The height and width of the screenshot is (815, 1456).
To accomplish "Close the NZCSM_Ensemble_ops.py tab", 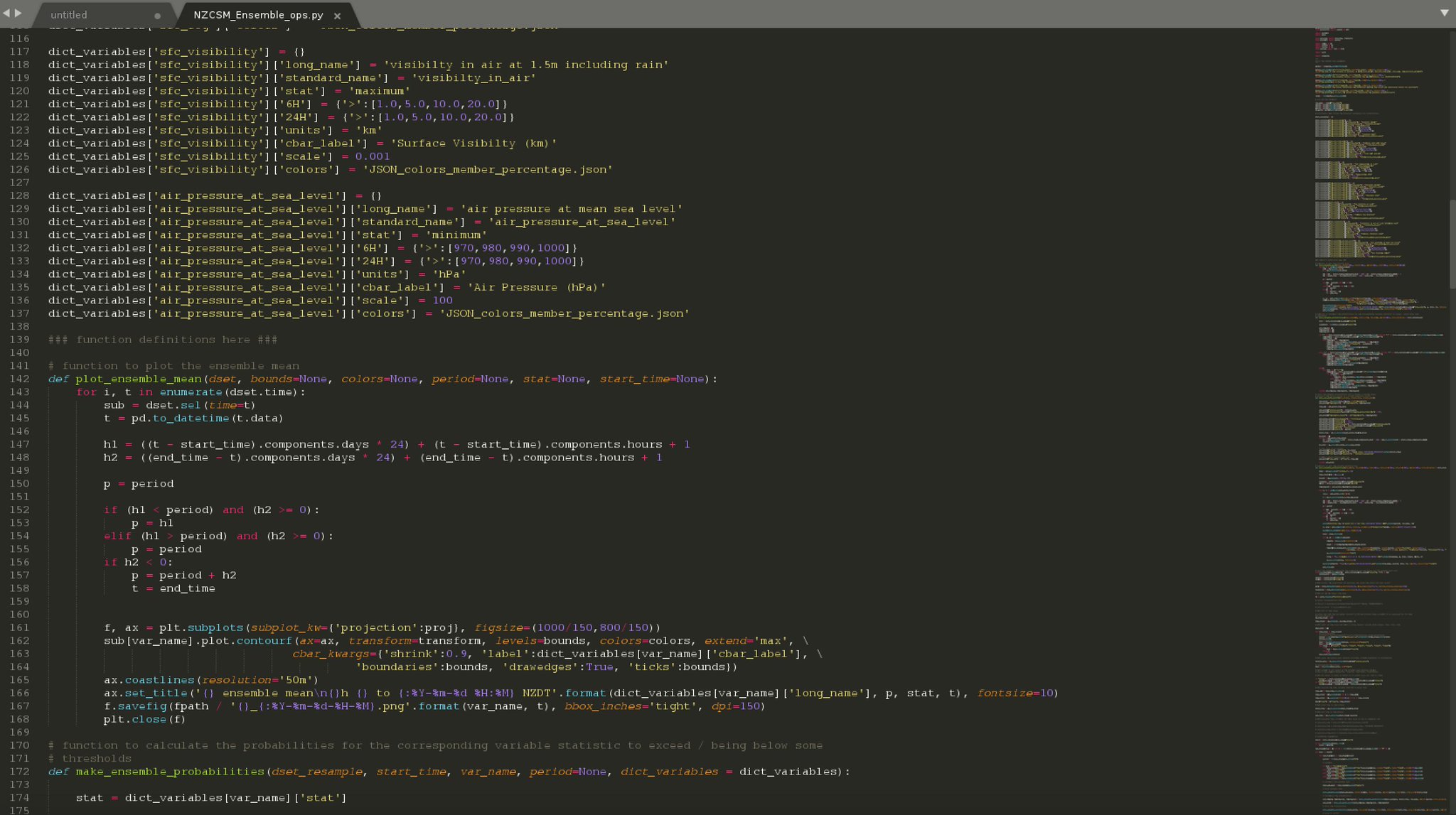I will point(337,16).
